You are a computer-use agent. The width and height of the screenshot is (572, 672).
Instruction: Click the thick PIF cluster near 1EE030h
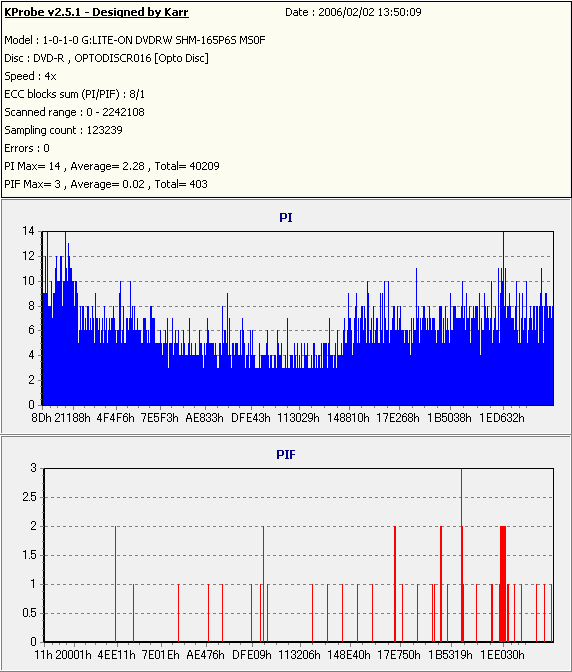click(x=503, y=584)
